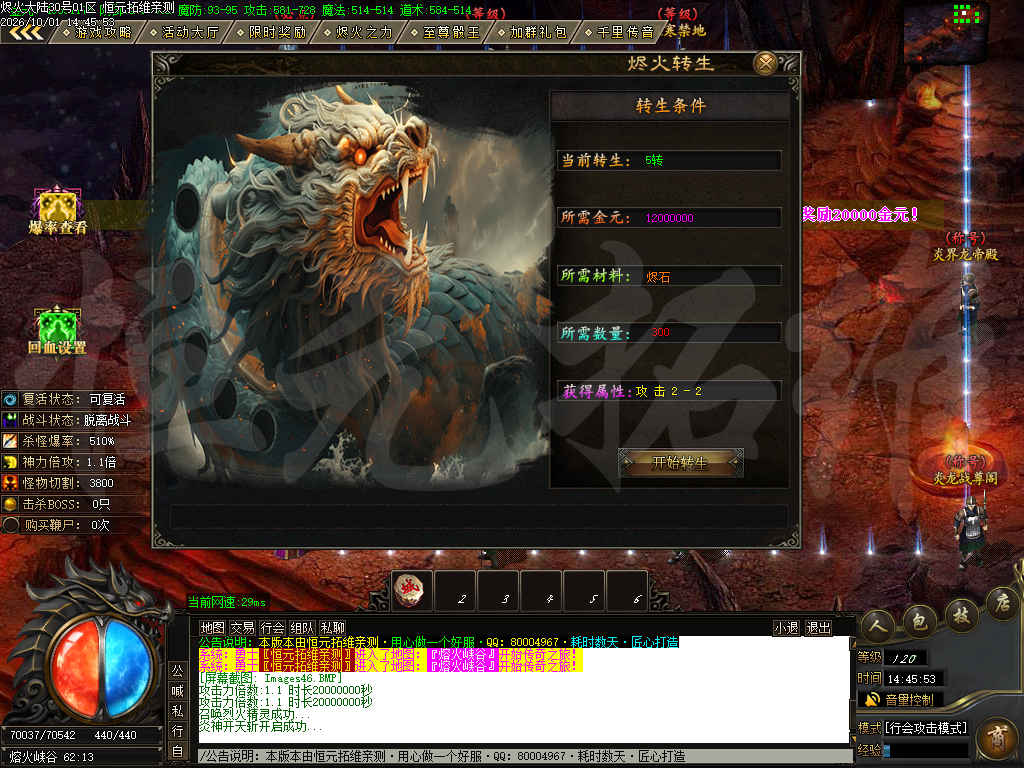1024x768 pixels.
Task: Click the 行会 guild button
Action: point(272,628)
